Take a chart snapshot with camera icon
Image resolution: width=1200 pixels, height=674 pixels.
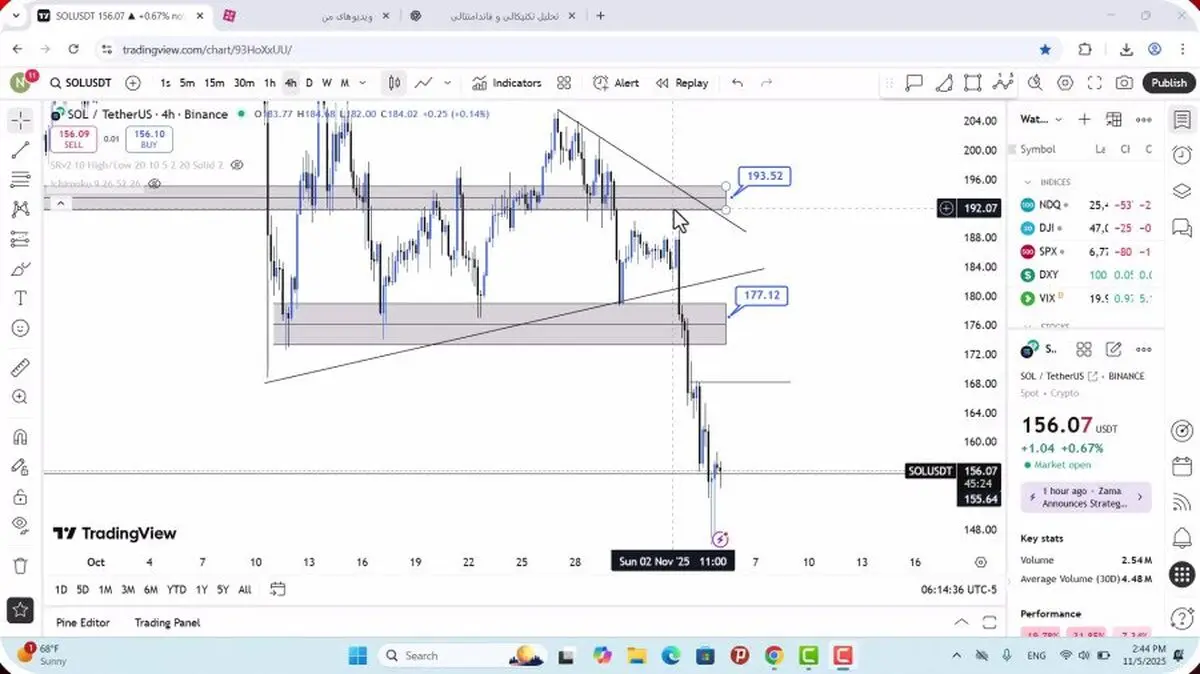1125,83
